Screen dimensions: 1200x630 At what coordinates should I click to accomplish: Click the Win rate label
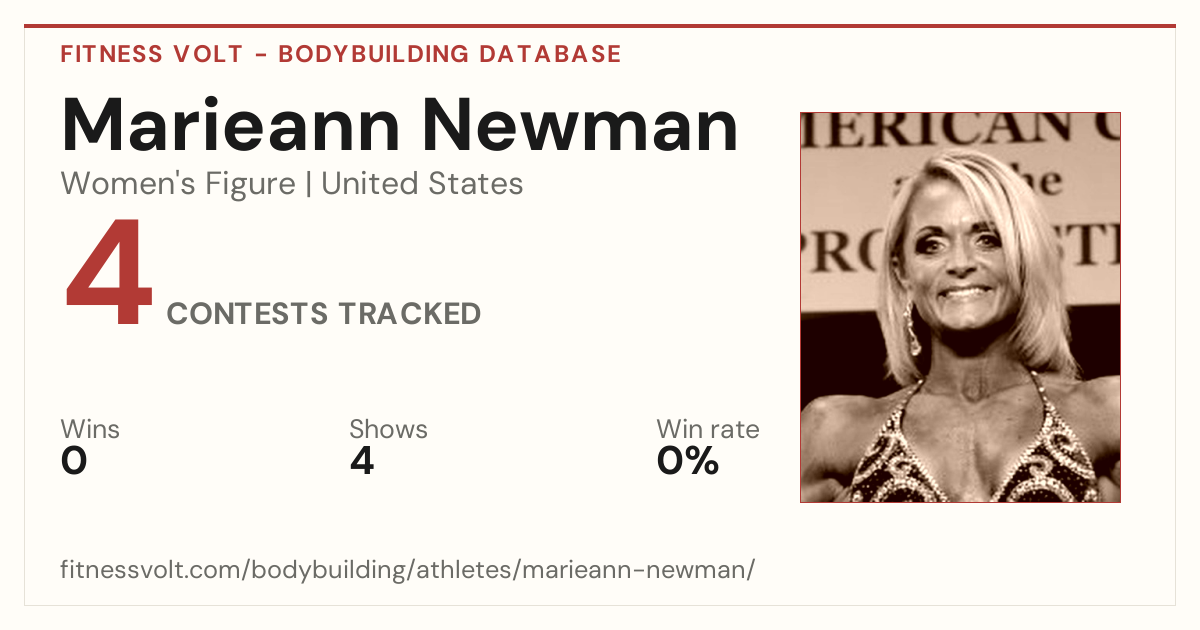pyautogui.click(x=708, y=430)
